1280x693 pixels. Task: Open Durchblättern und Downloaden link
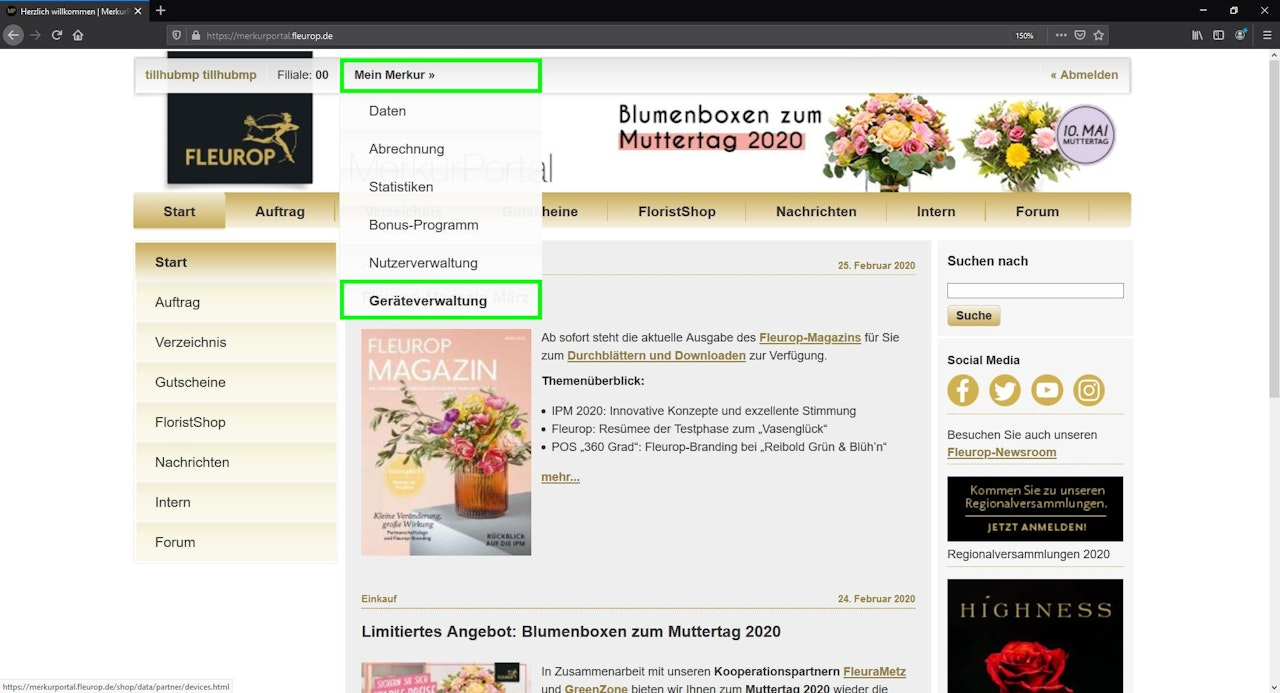pos(656,355)
